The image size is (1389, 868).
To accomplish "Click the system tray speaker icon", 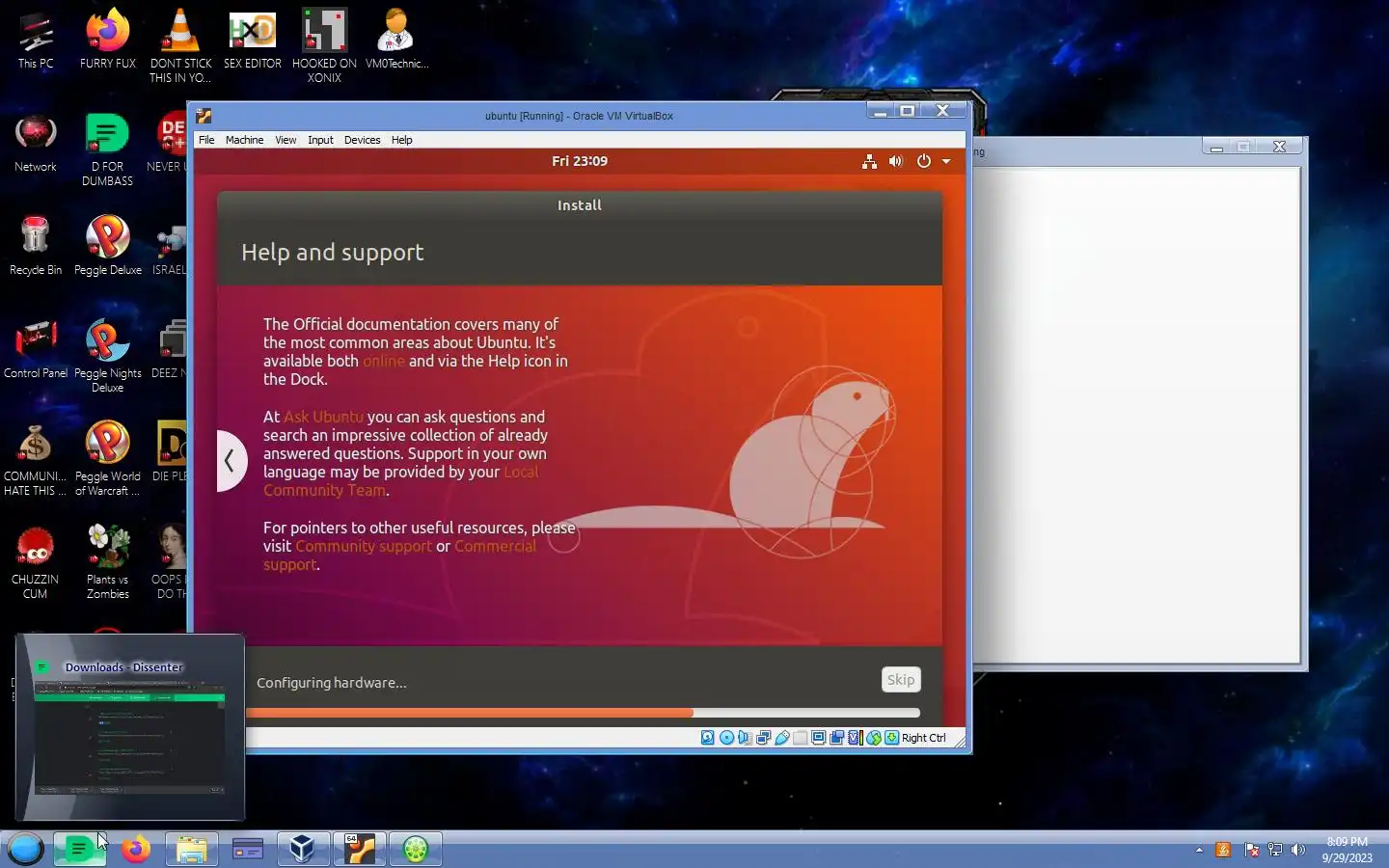I will coord(1298,850).
